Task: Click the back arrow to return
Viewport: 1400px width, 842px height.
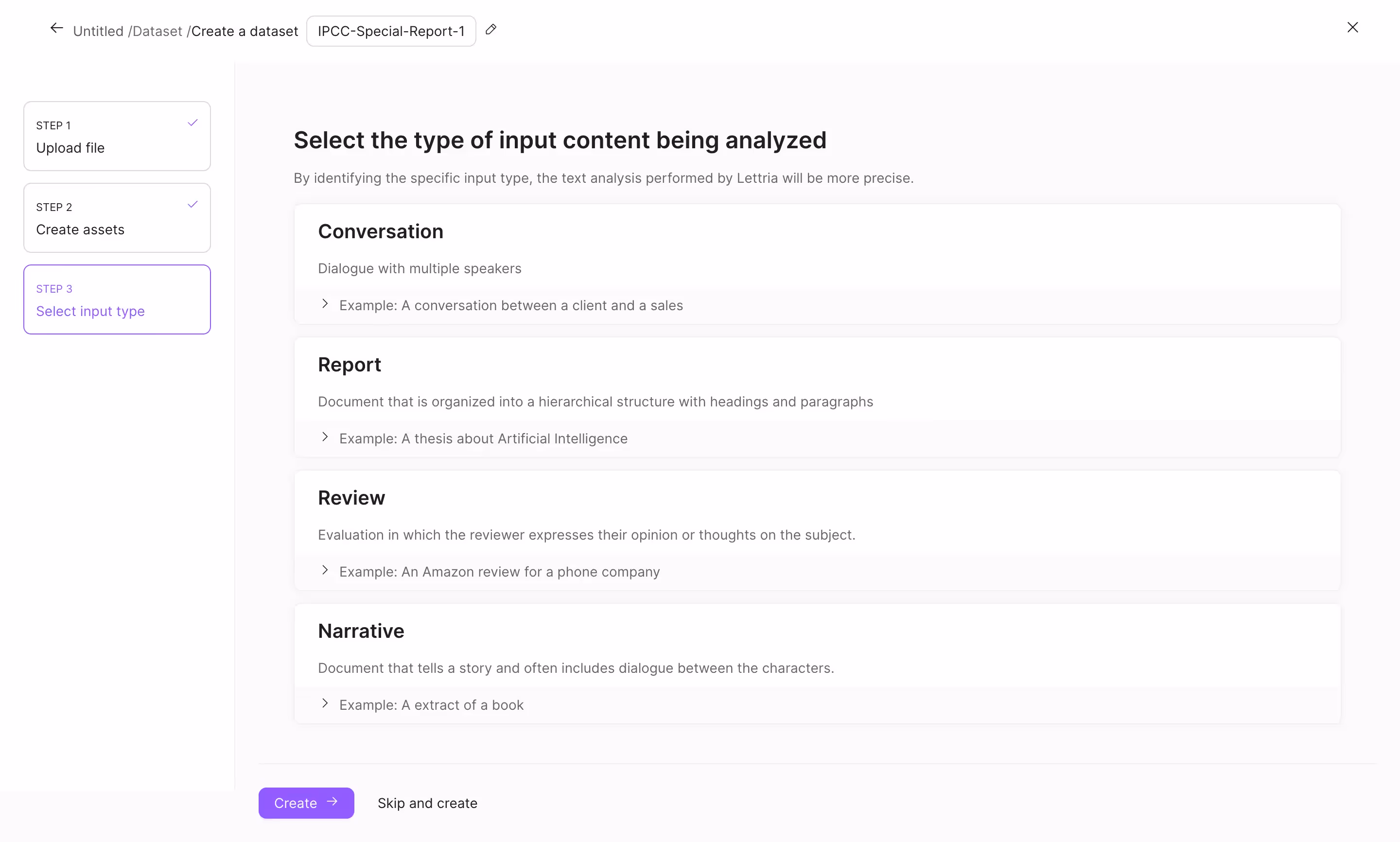Action: (56, 28)
